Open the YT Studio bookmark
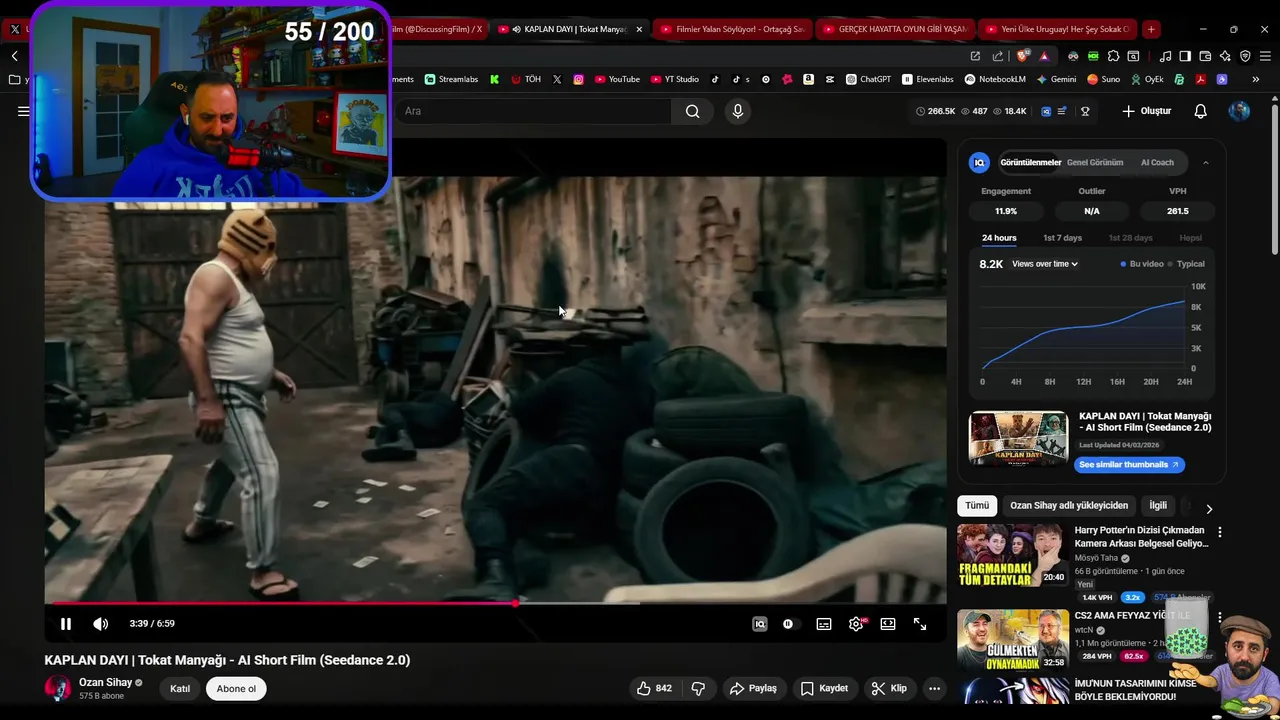The height and width of the screenshot is (720, 1280). pyautogui.click(x=674, y=79)
